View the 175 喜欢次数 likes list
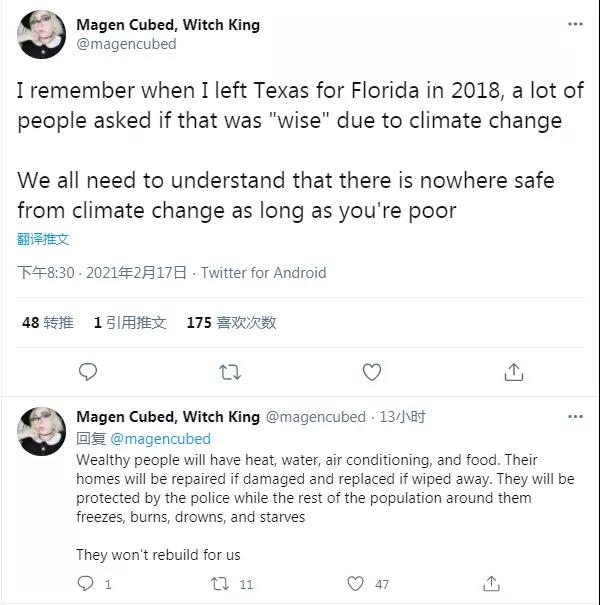 [x=231, y=322]
